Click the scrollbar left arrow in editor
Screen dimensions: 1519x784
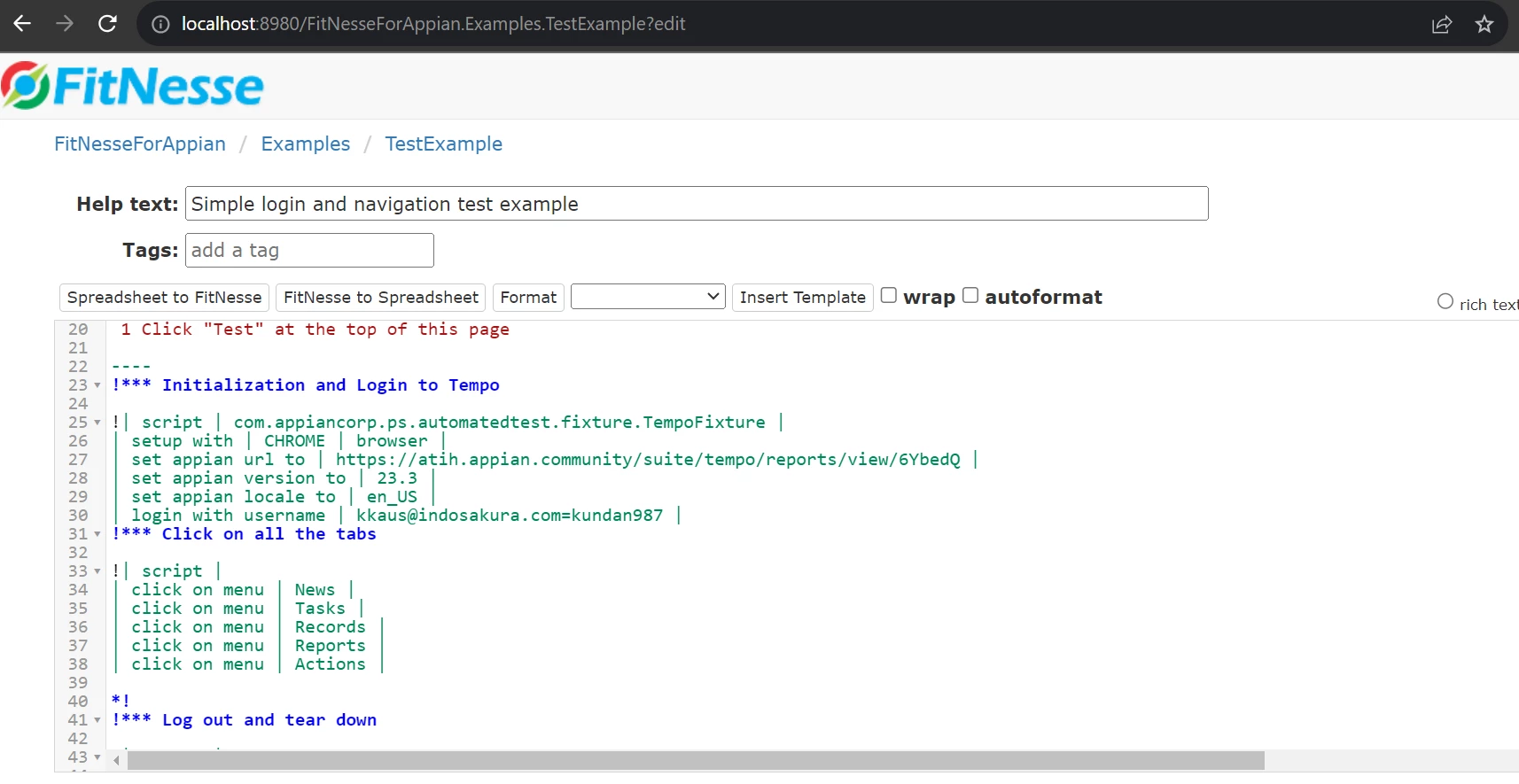click(x=116, y=761)
